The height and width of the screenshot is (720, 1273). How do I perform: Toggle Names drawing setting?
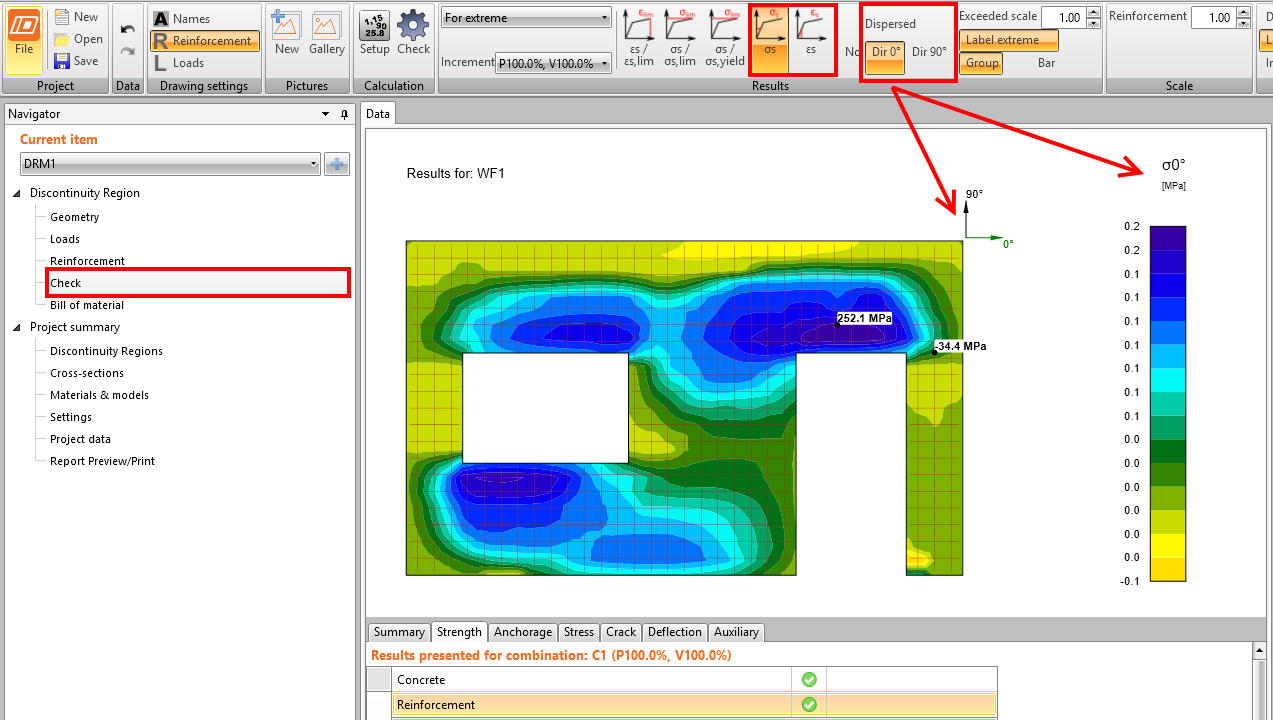(x=180, y=18)
